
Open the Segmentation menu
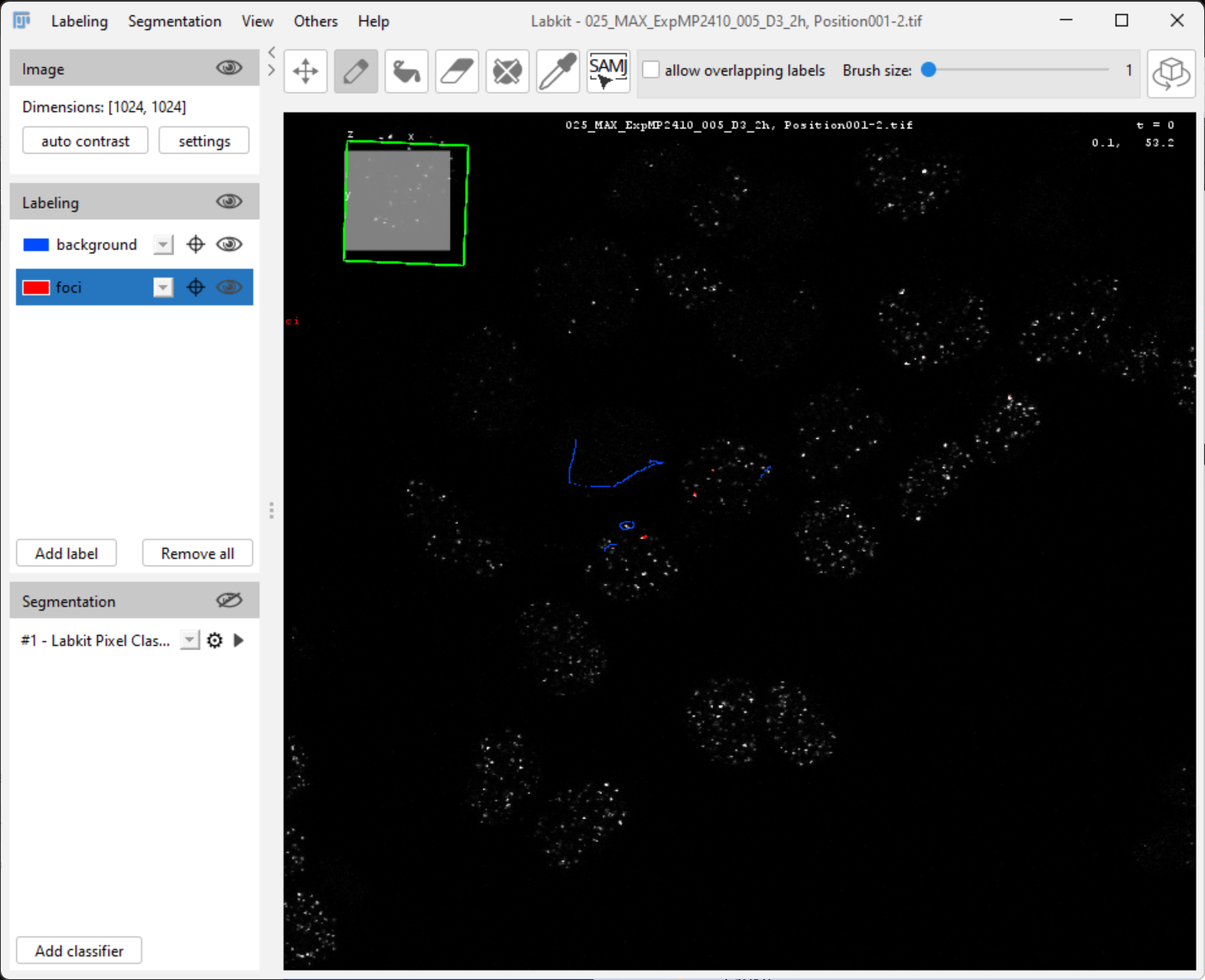point(174,21)
